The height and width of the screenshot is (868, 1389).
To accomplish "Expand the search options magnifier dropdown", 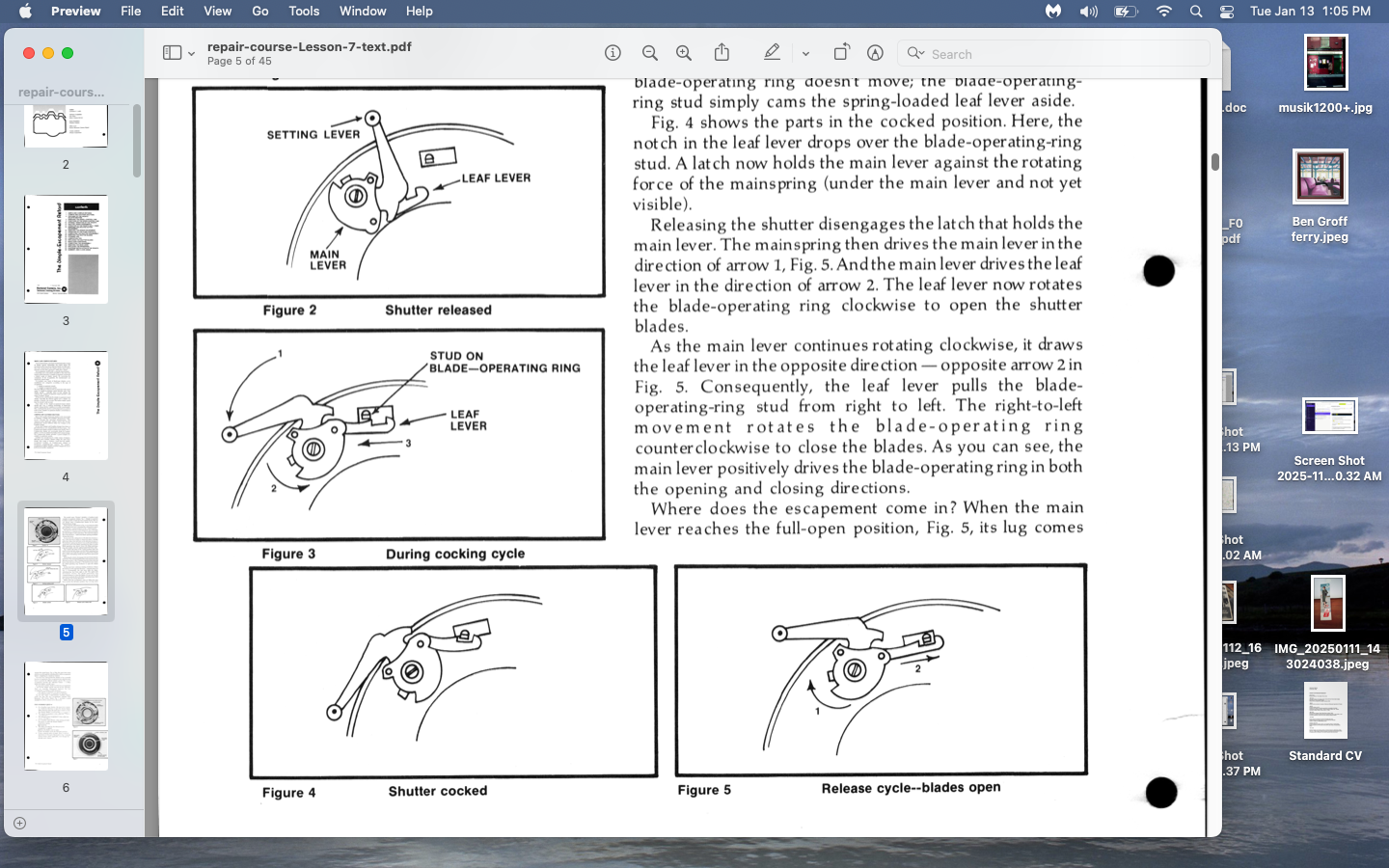I will pos(915,54).
